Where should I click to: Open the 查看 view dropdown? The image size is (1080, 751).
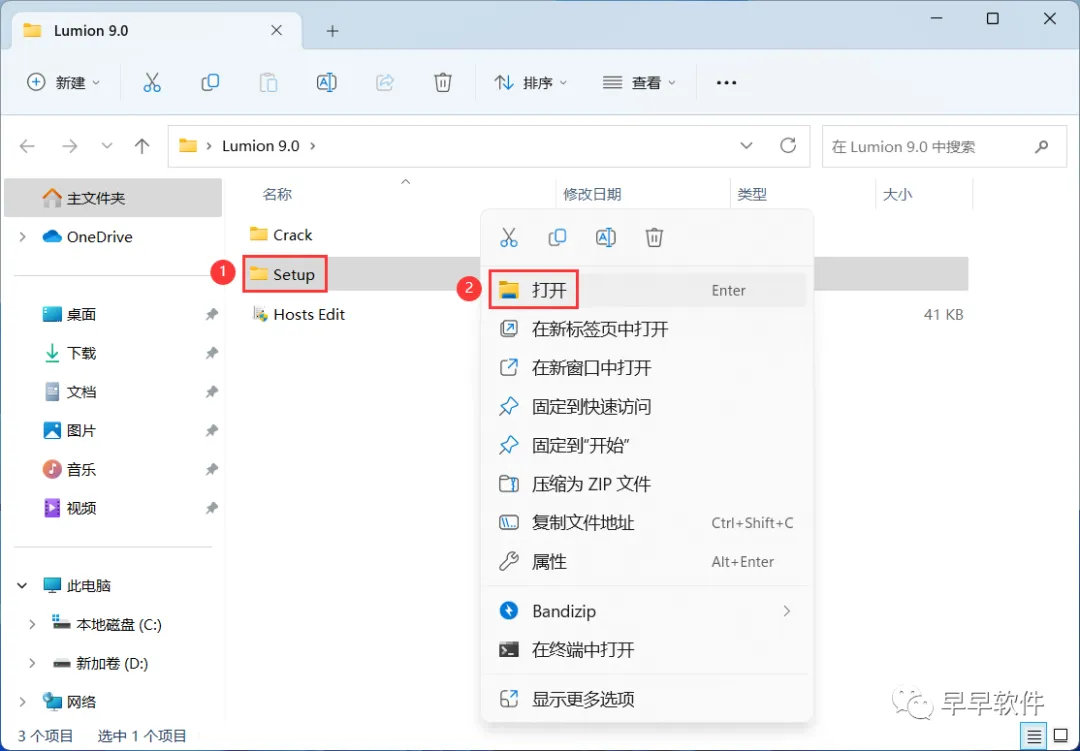point(638,83)
